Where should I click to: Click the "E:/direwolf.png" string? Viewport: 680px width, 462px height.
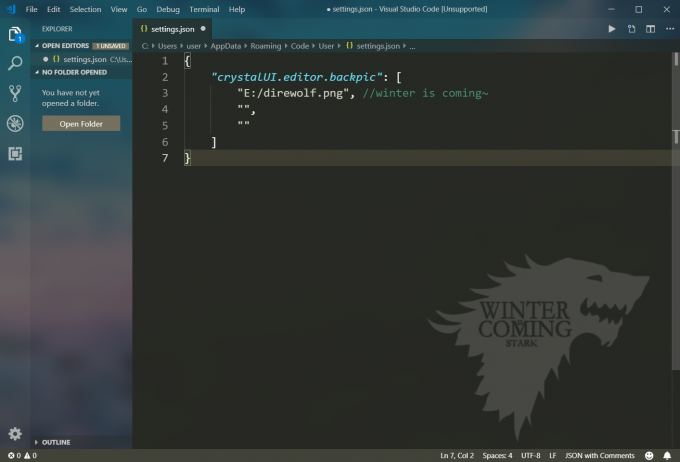293,93
